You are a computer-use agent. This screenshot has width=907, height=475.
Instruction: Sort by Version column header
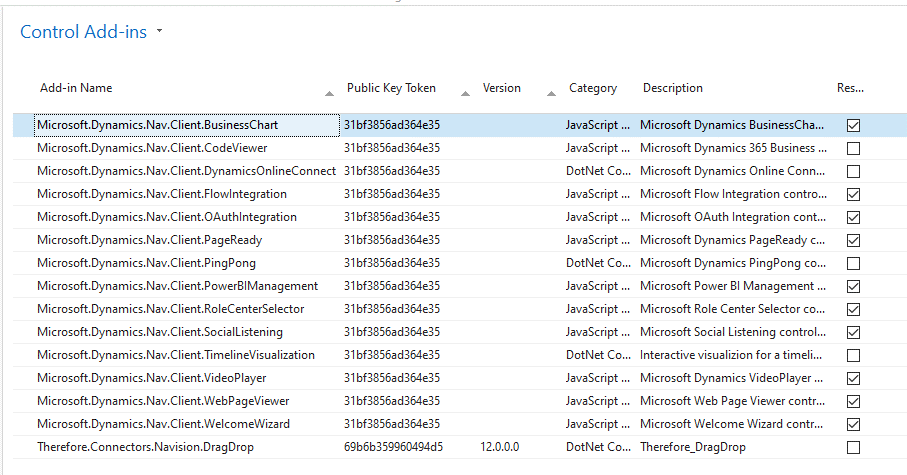[502, 88]
